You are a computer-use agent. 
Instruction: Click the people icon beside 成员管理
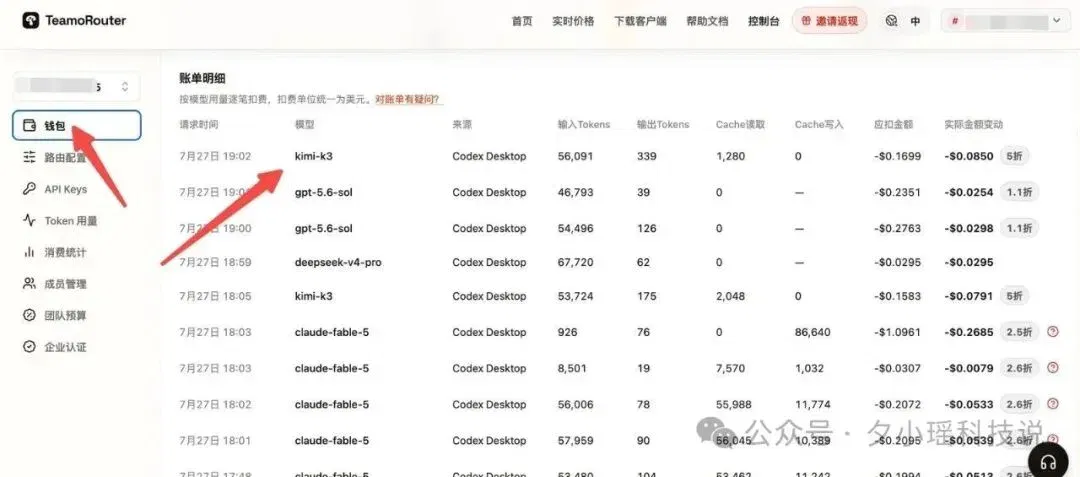30,284
